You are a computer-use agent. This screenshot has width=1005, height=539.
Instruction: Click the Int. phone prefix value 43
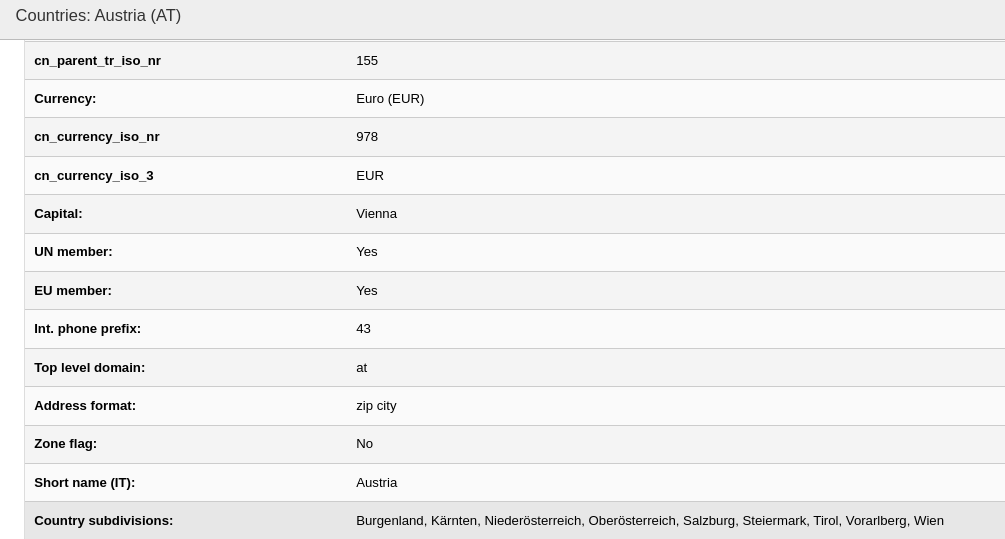[x=363, y=329]
